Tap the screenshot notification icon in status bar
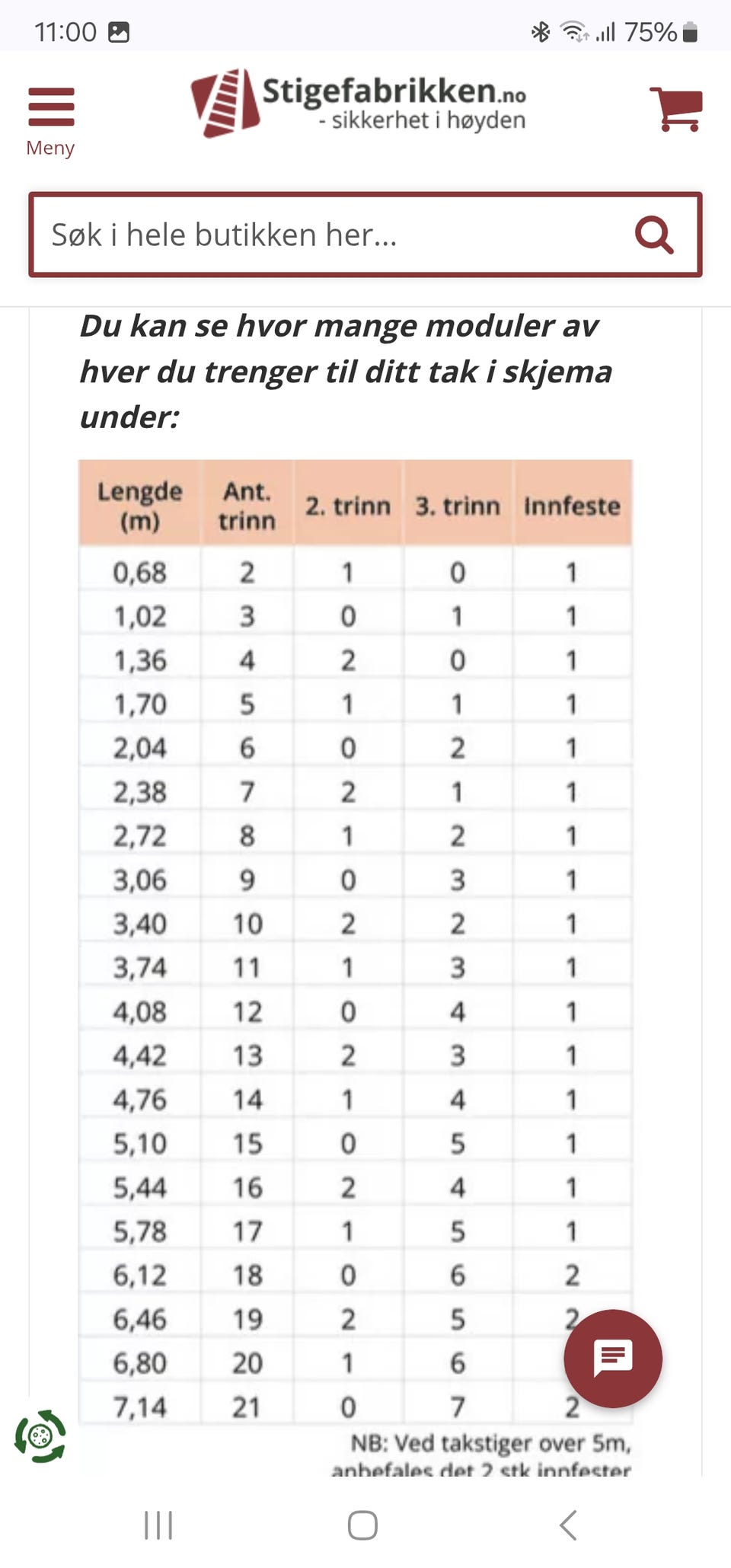This screenshot has width=731, height=1568. pyautogui.click(x=119, y=32)
